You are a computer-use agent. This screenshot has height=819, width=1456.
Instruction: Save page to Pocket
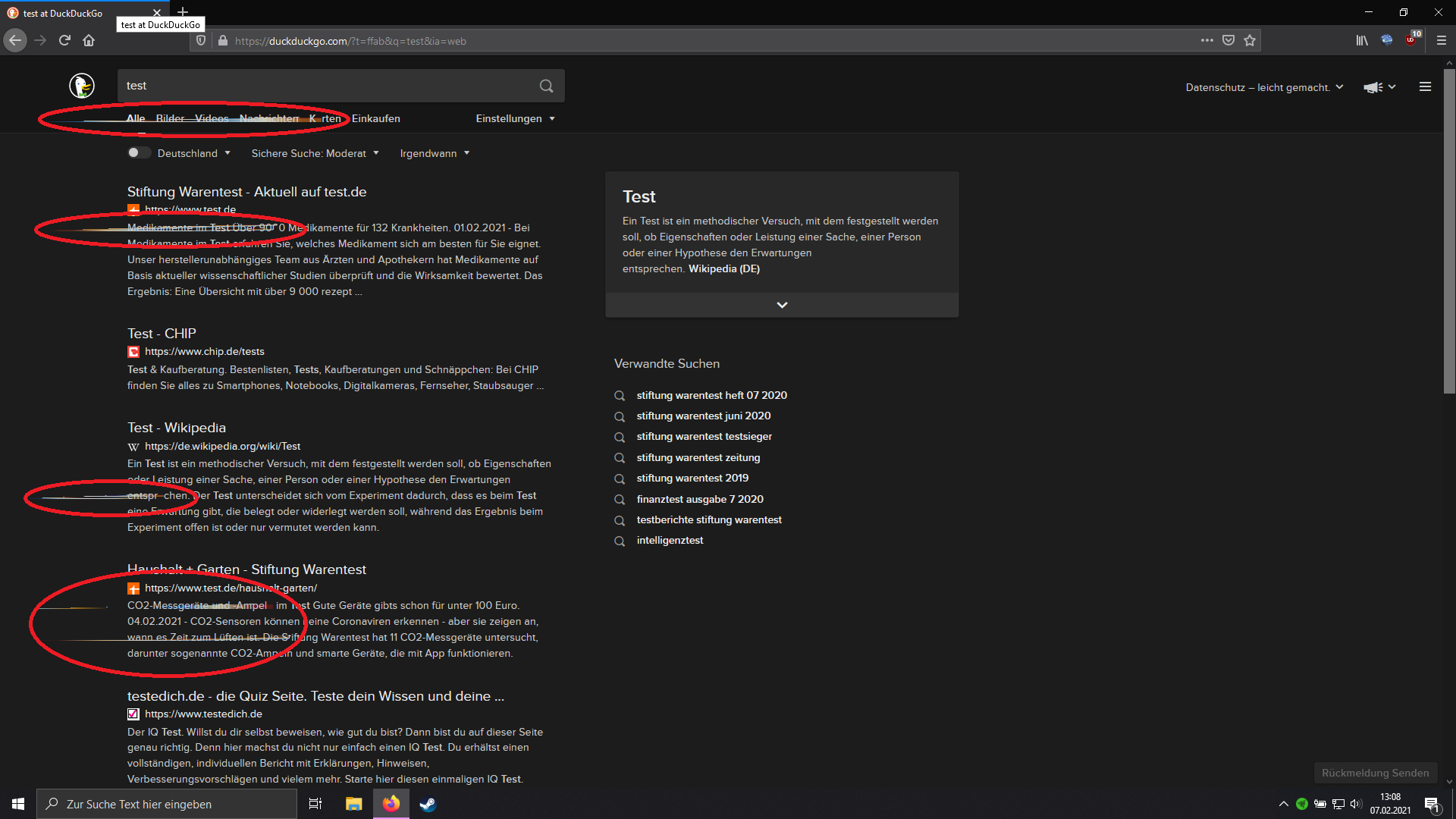pos(1228,40)
